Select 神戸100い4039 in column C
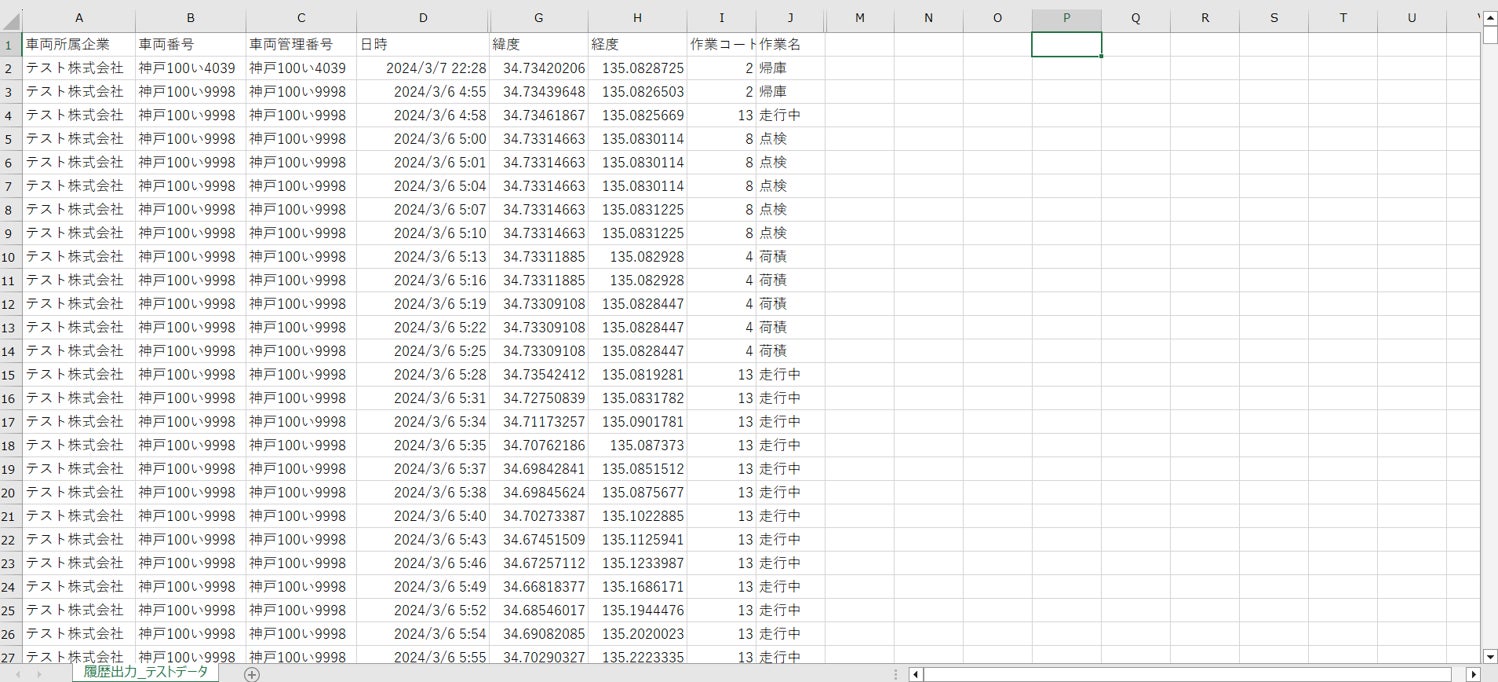The image size is (1498, 682). pyautogui.click(x=301, y=68)
